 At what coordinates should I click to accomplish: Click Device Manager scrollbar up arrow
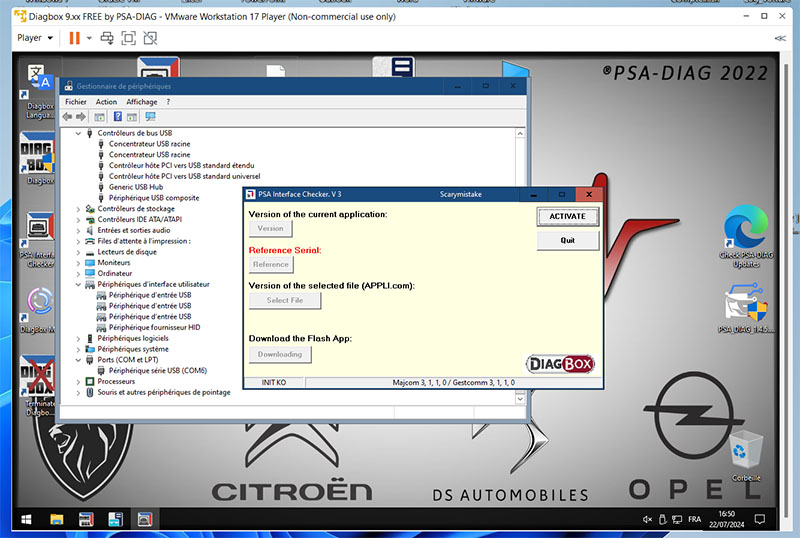(x=520, y=133)
